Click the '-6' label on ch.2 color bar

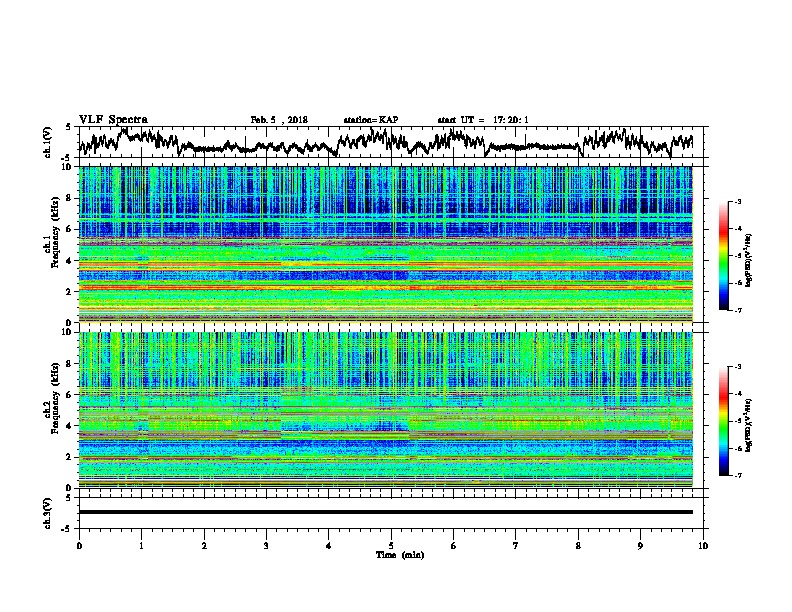(737, 448)
